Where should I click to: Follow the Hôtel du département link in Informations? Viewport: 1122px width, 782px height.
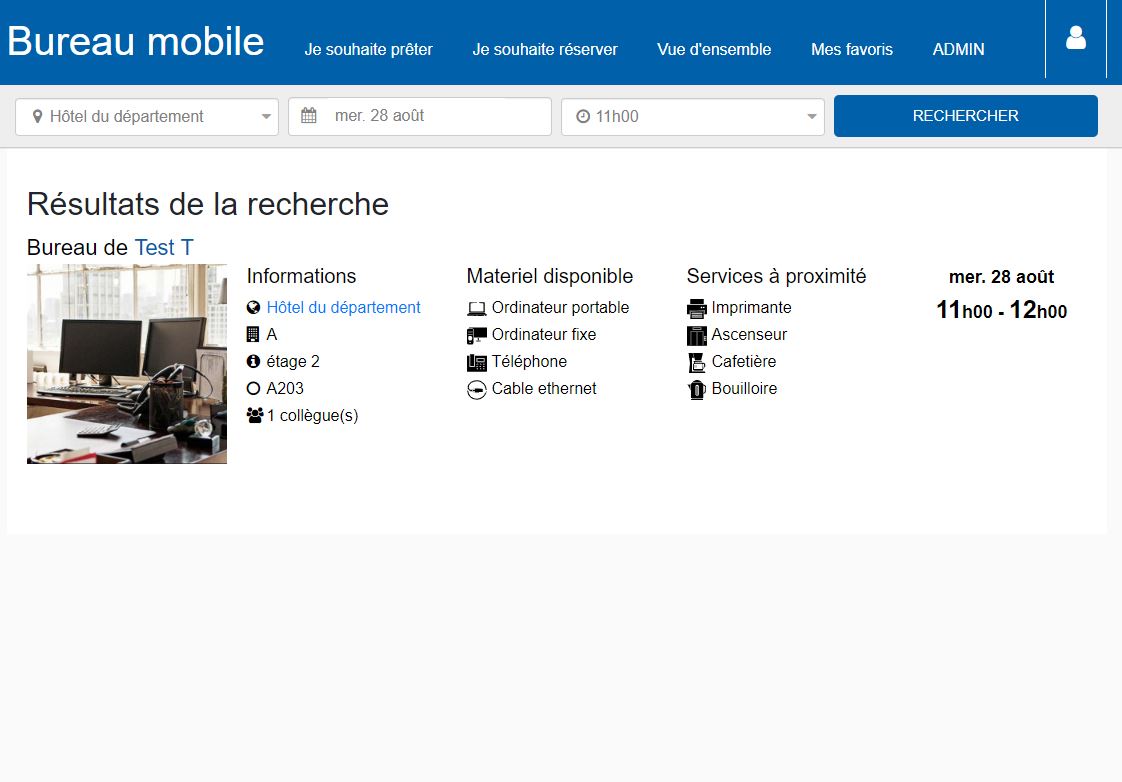[343, 308]
